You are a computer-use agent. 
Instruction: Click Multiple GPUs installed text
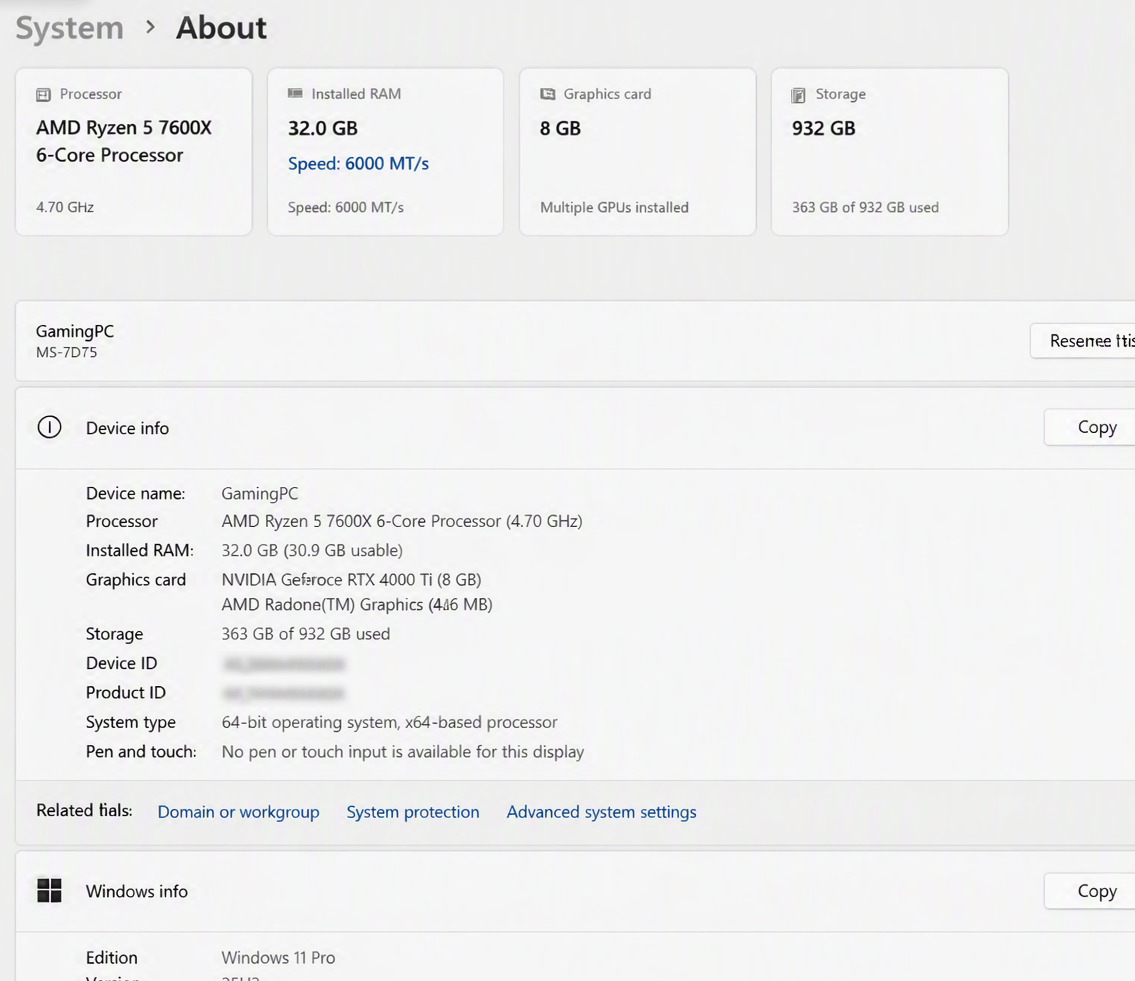pyautogui.click(x=615, y=207)
